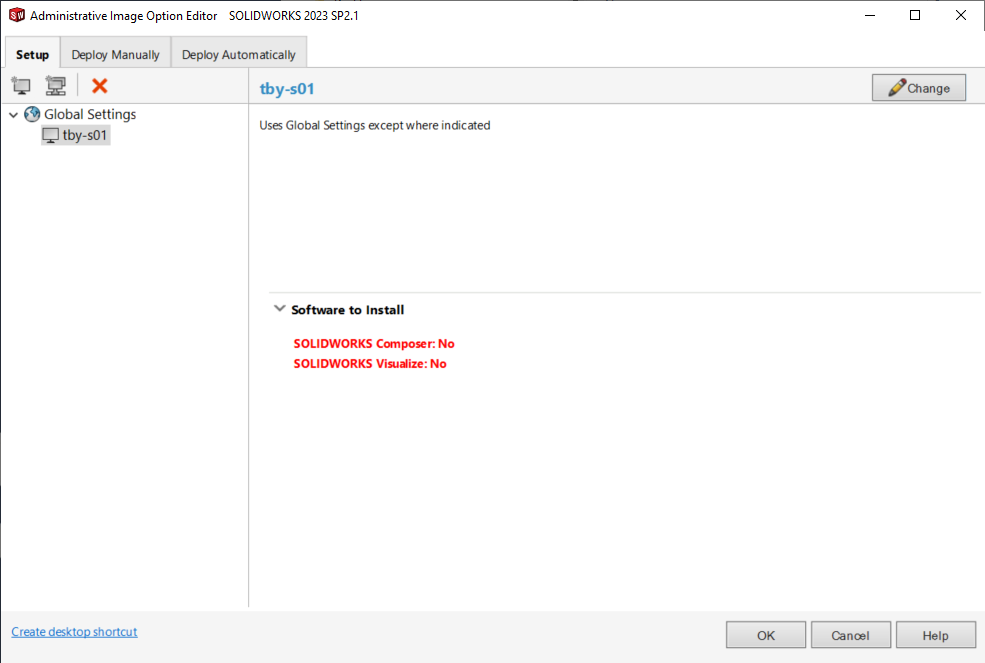985x663 pixels.
Task: Minimize the Option Editor window
Action: [869, 15]
